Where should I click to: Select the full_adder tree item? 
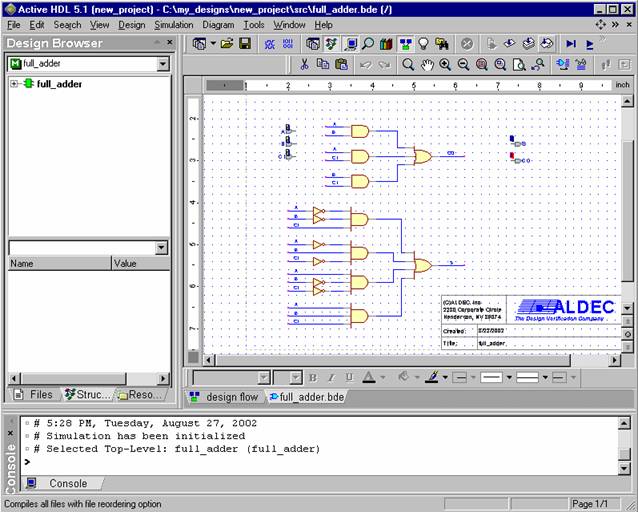click(59, 84)
